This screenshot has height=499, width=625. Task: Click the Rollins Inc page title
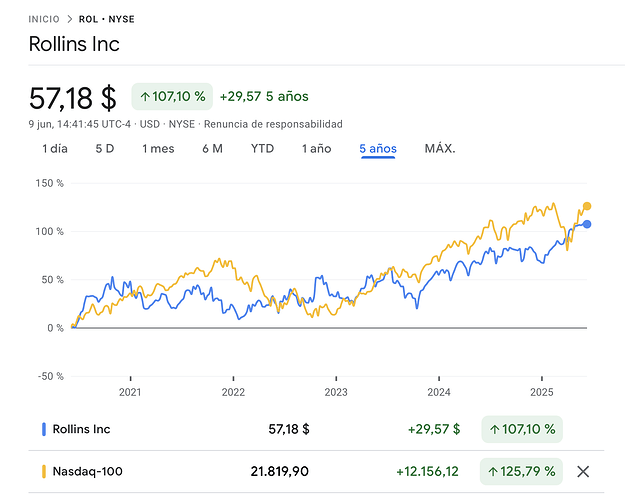click(x=74, y=44)
